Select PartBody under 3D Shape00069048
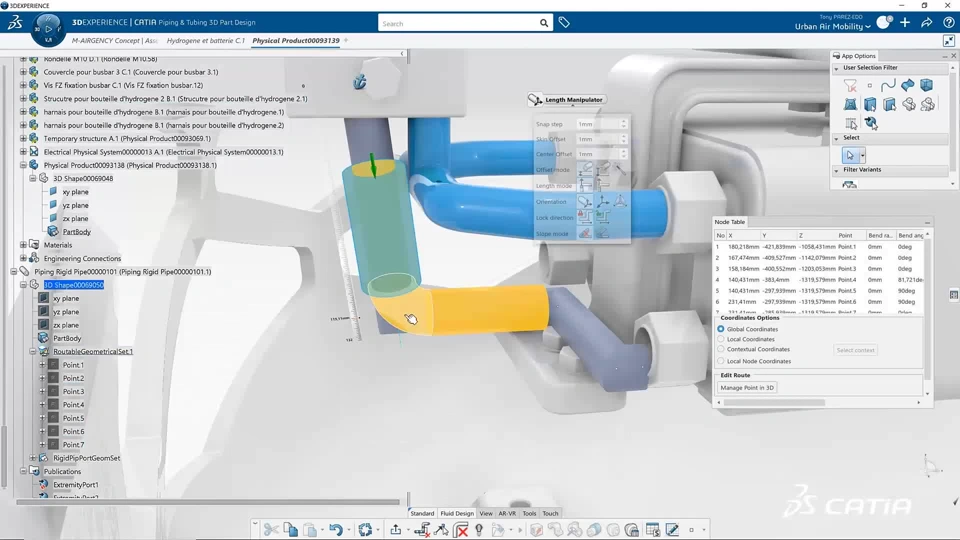 point(77,231)
